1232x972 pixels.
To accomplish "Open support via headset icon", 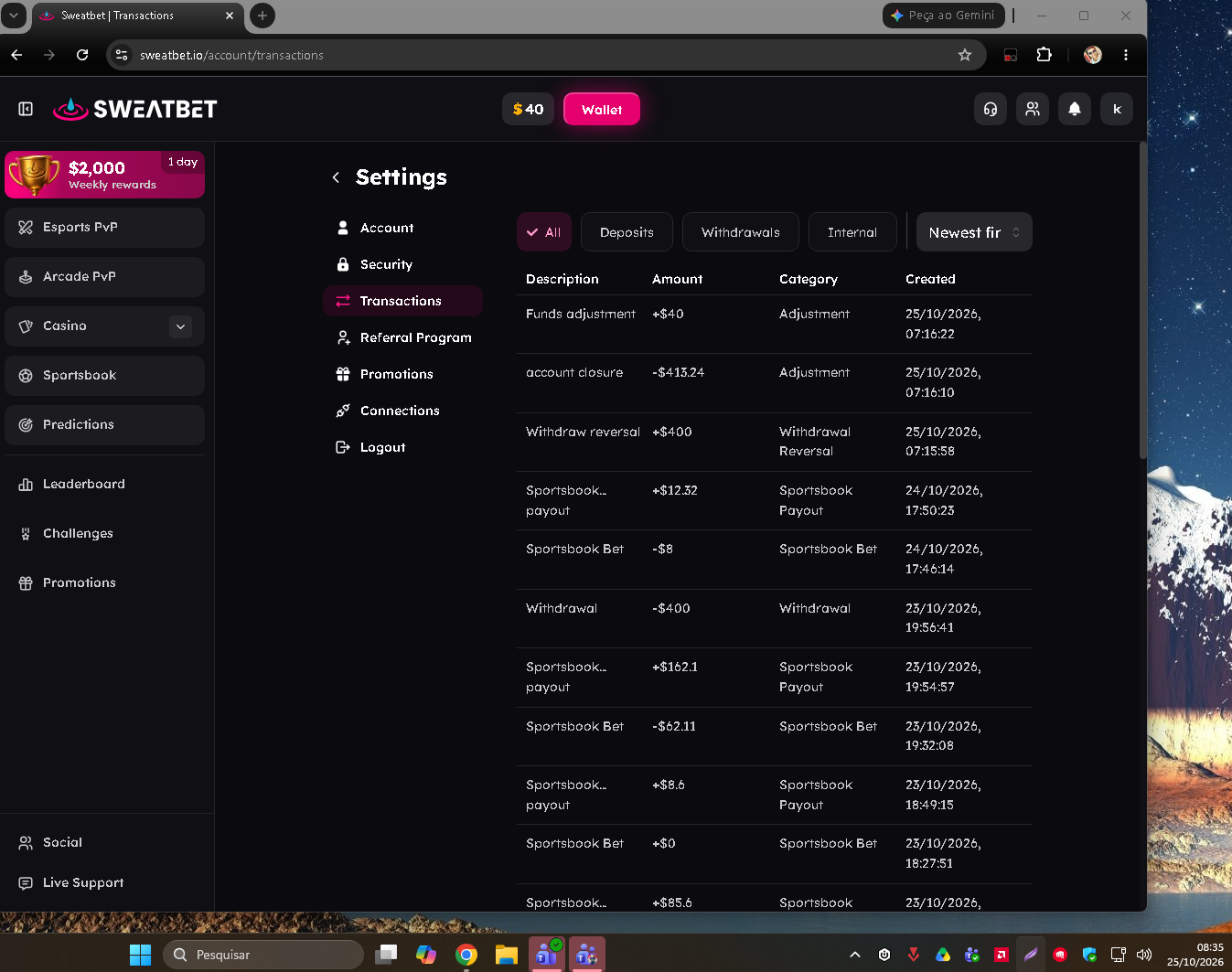I will coord(991,109).
